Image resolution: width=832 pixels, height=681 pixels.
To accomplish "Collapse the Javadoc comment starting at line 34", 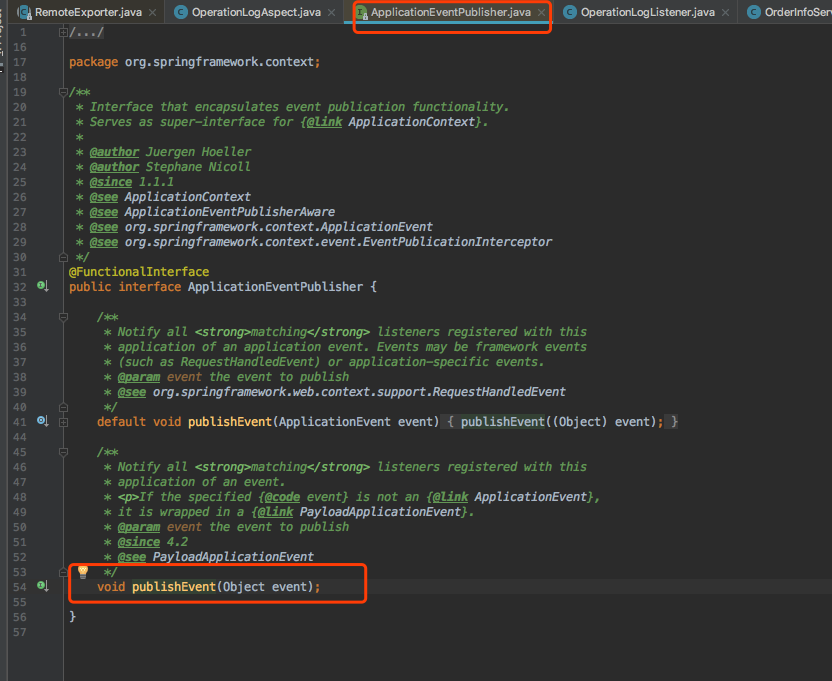I will click(x=93, y=317).
